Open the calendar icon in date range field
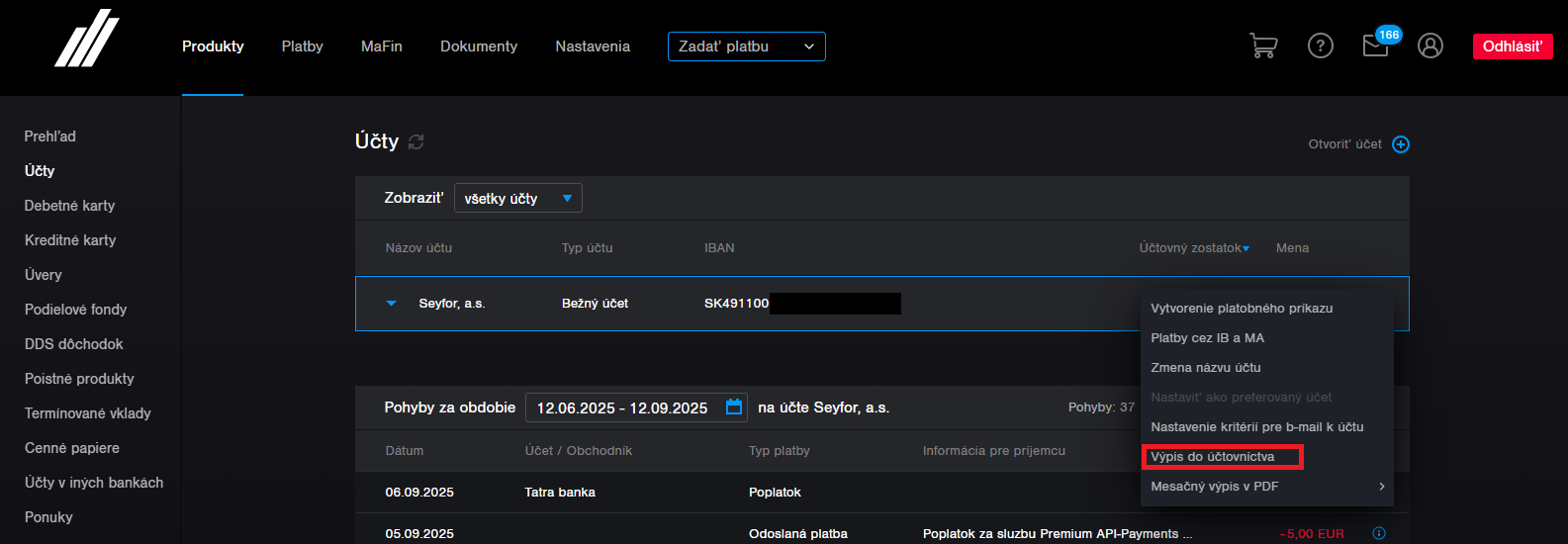 pos(734,408)
